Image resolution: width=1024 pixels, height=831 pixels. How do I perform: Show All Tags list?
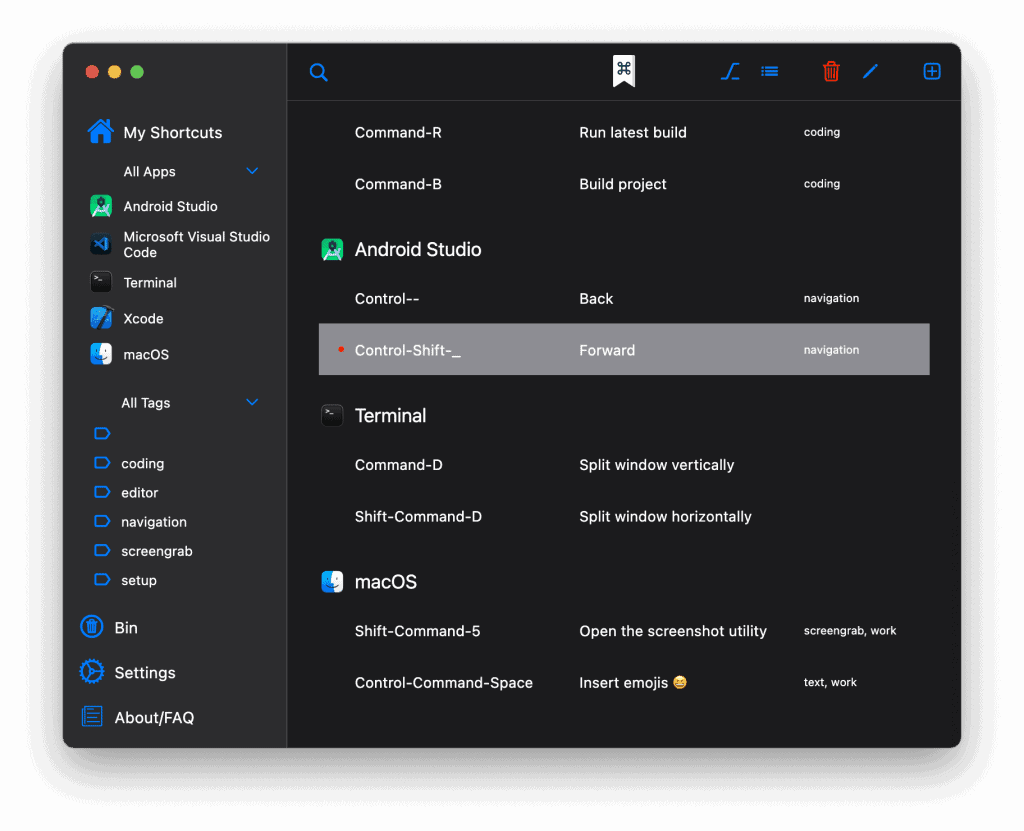click(x=146, y=403)
